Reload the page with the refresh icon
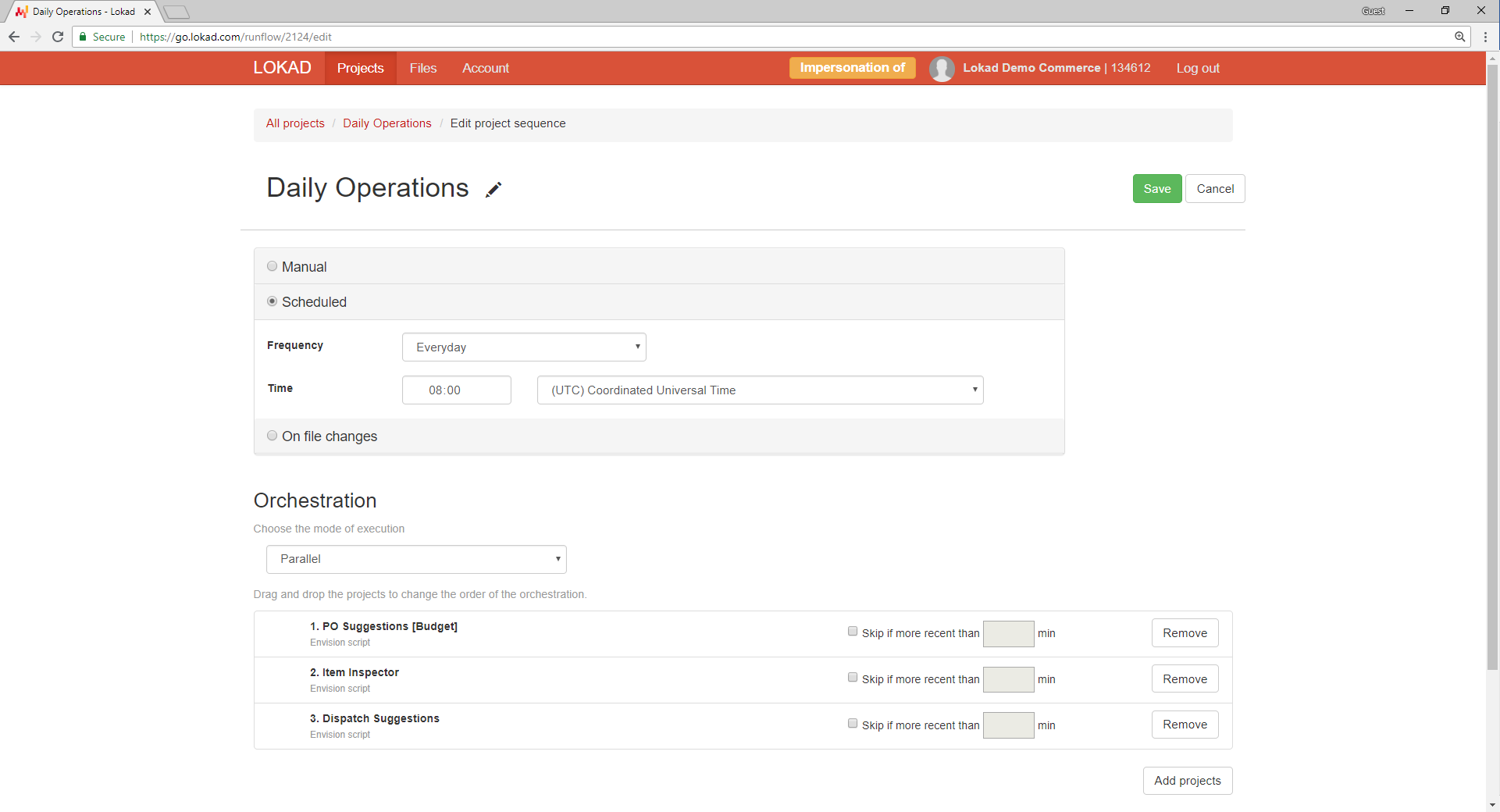 [x=58, y=37]
